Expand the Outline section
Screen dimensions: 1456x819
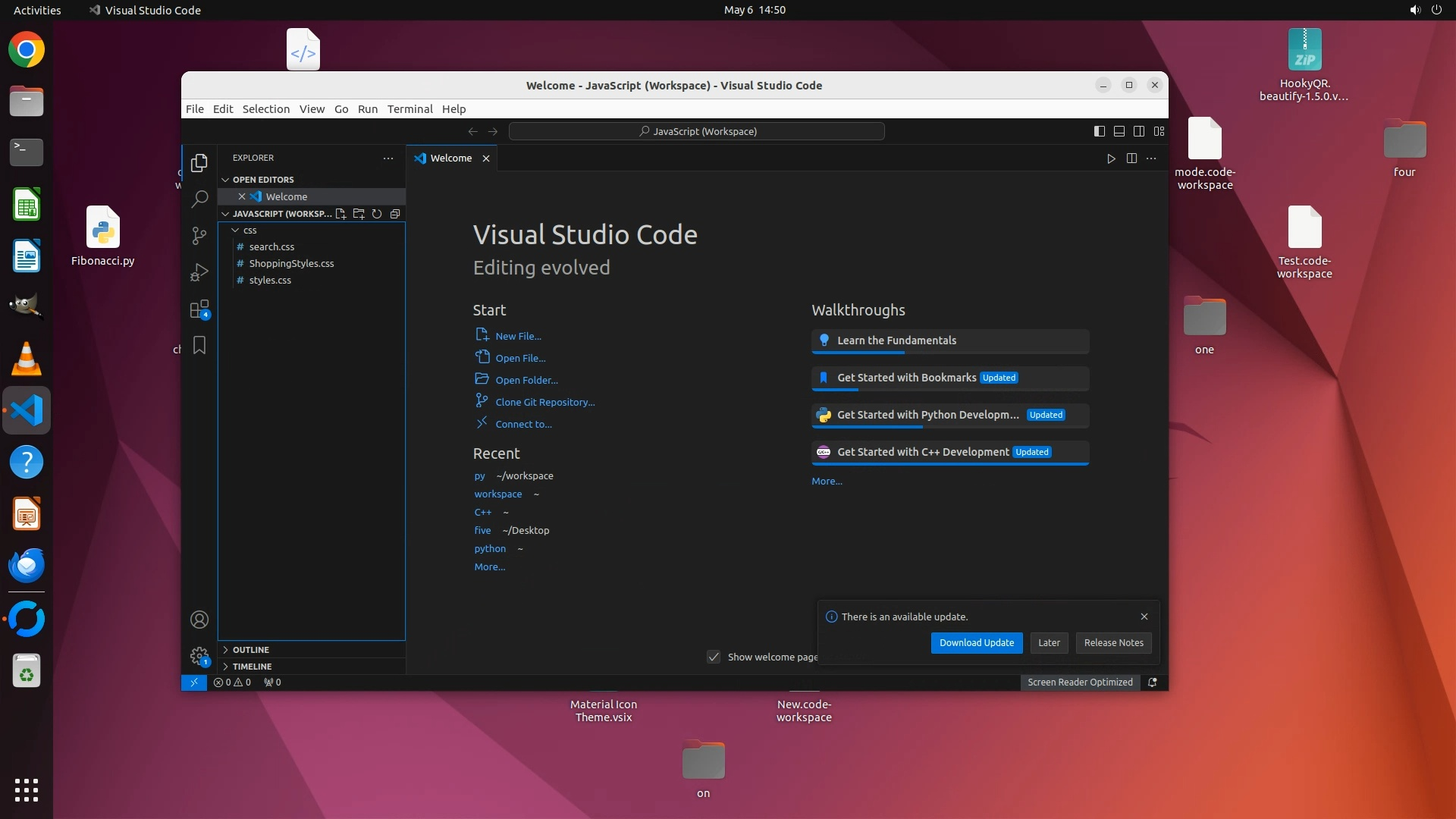(x=251, y=650)
